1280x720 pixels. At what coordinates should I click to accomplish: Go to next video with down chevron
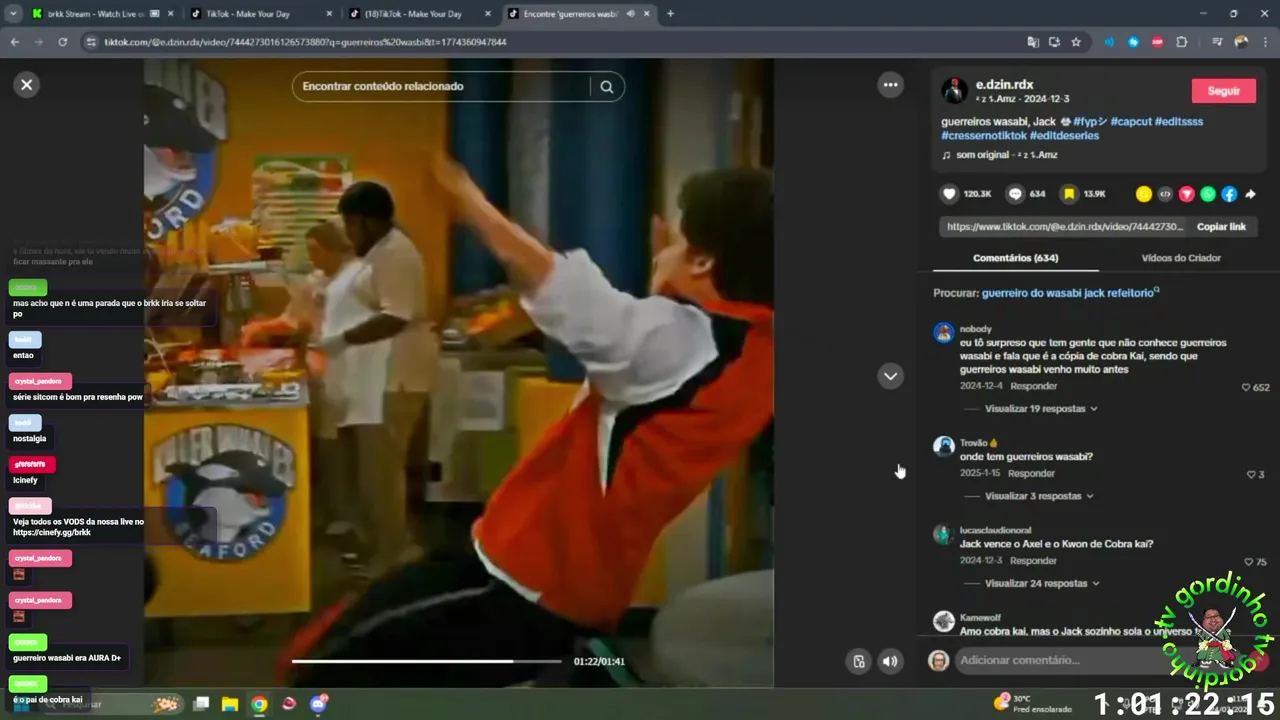click(890, 376)
